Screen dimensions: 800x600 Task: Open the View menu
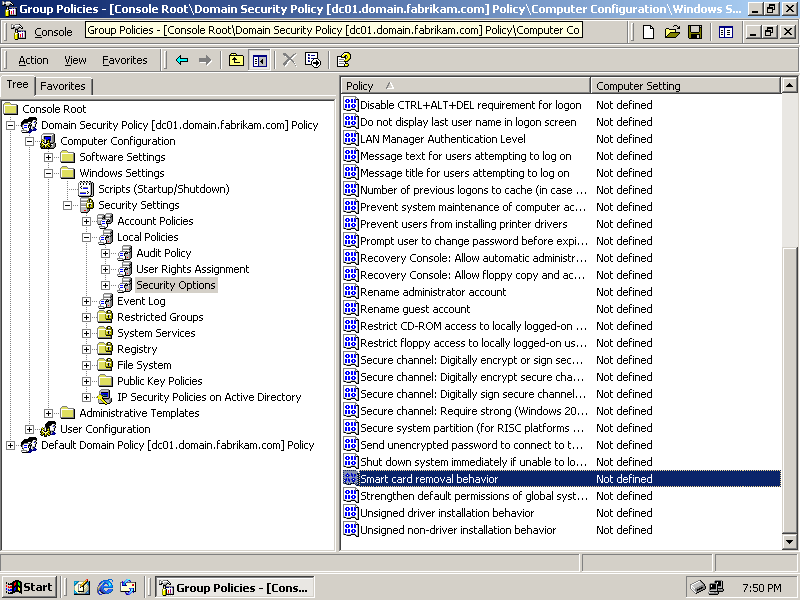point(75,60)
